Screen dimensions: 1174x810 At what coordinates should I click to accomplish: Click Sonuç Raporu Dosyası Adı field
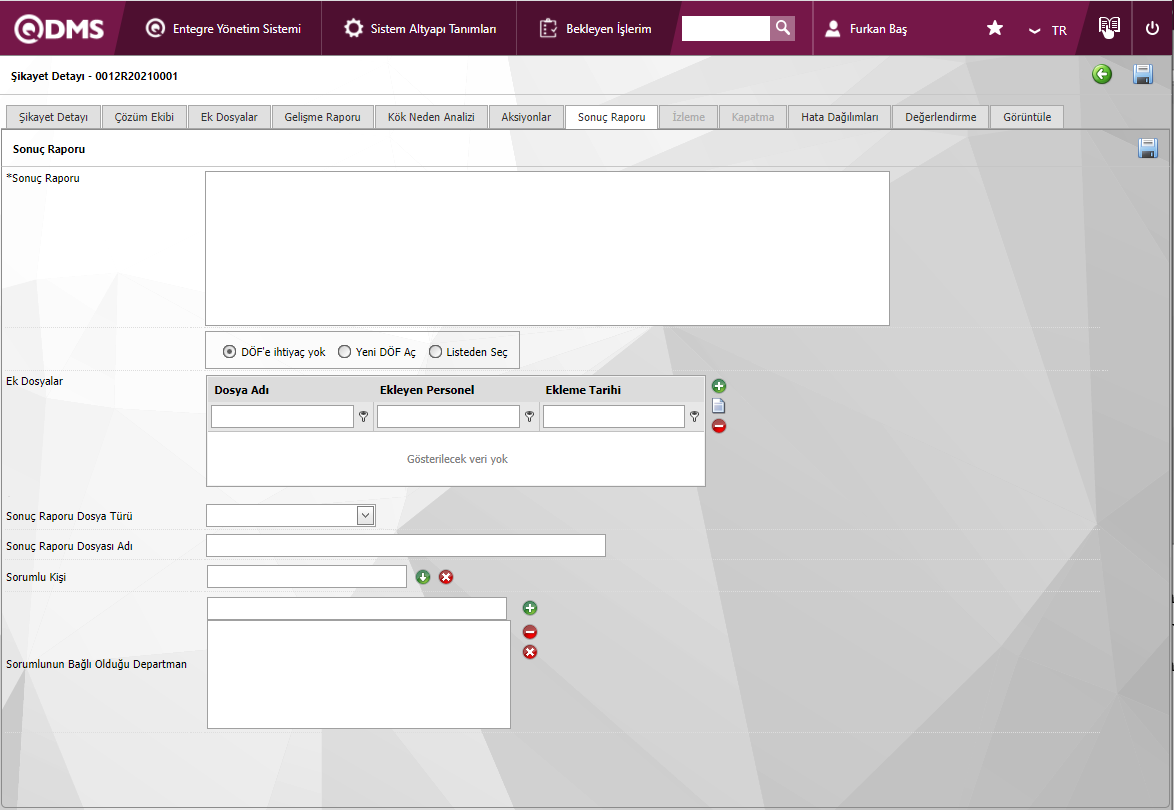coord(406,546)
